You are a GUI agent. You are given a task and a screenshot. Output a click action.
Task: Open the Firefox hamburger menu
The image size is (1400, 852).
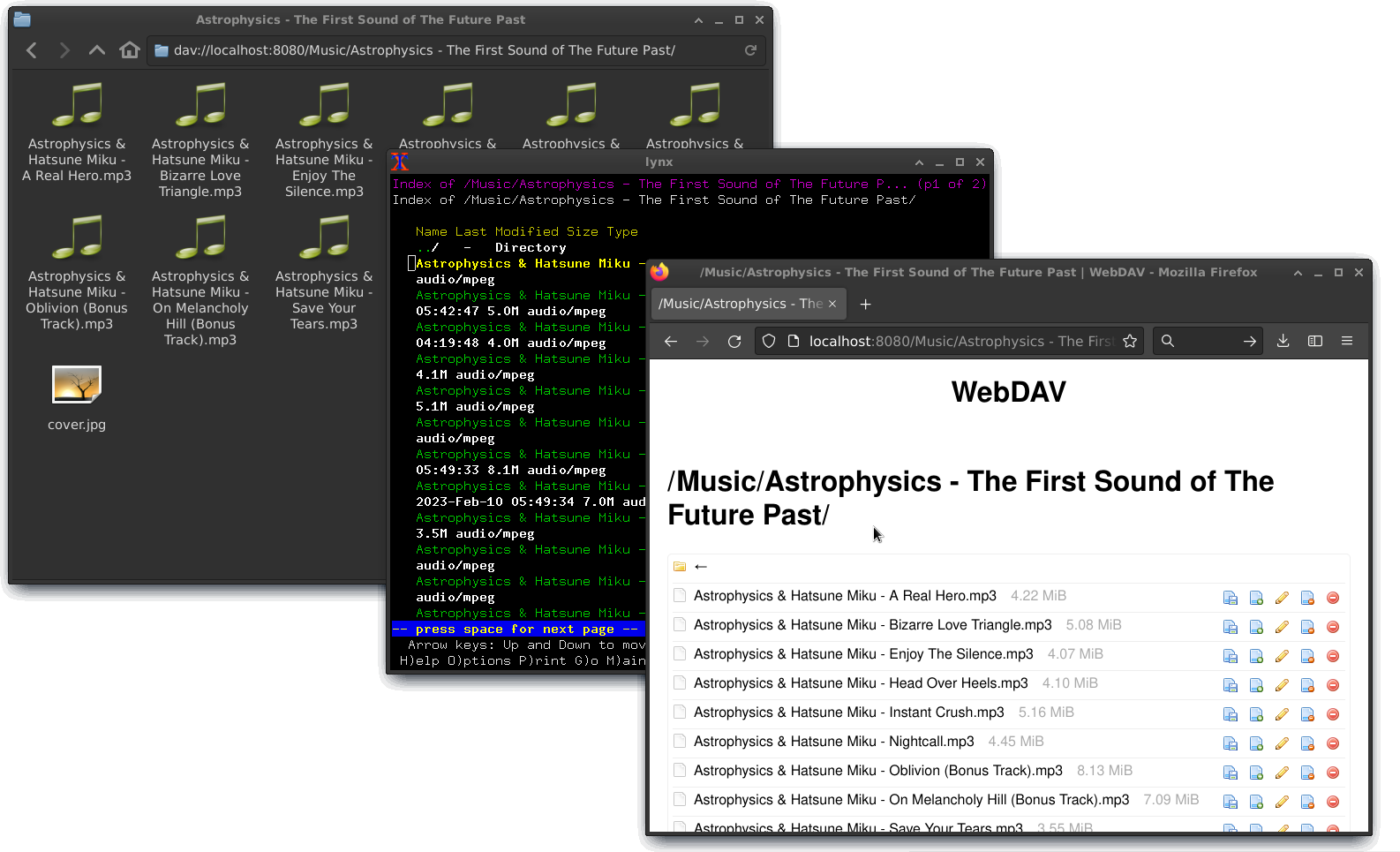[x=1347, y=342]
